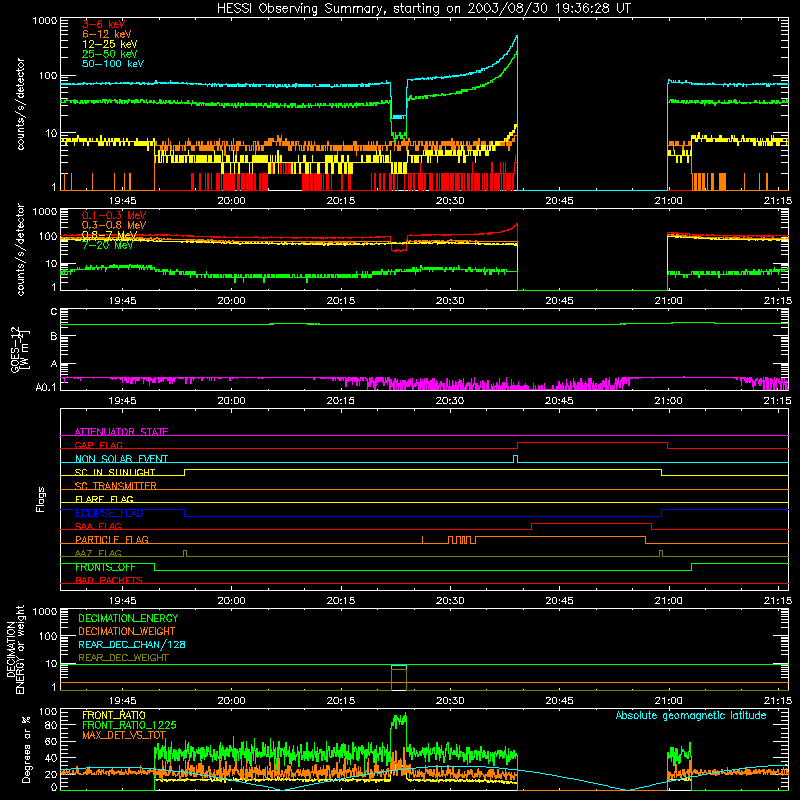Select the PARTICLE_FLAG label
Screen dimensions: 800x800
(112, 539)
